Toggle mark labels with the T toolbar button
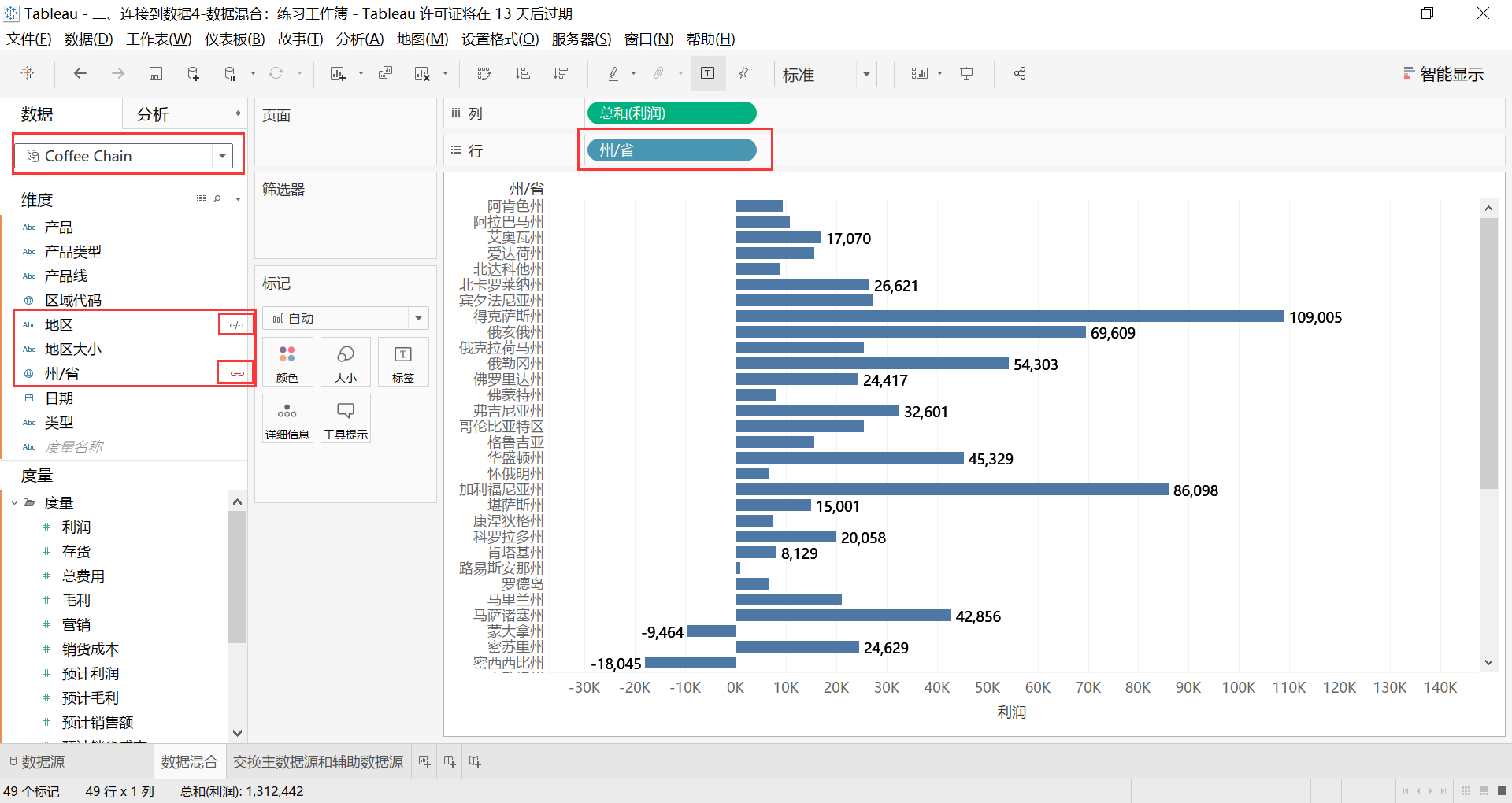Screen dimensions: 1512x803 [x=707, y=73]
